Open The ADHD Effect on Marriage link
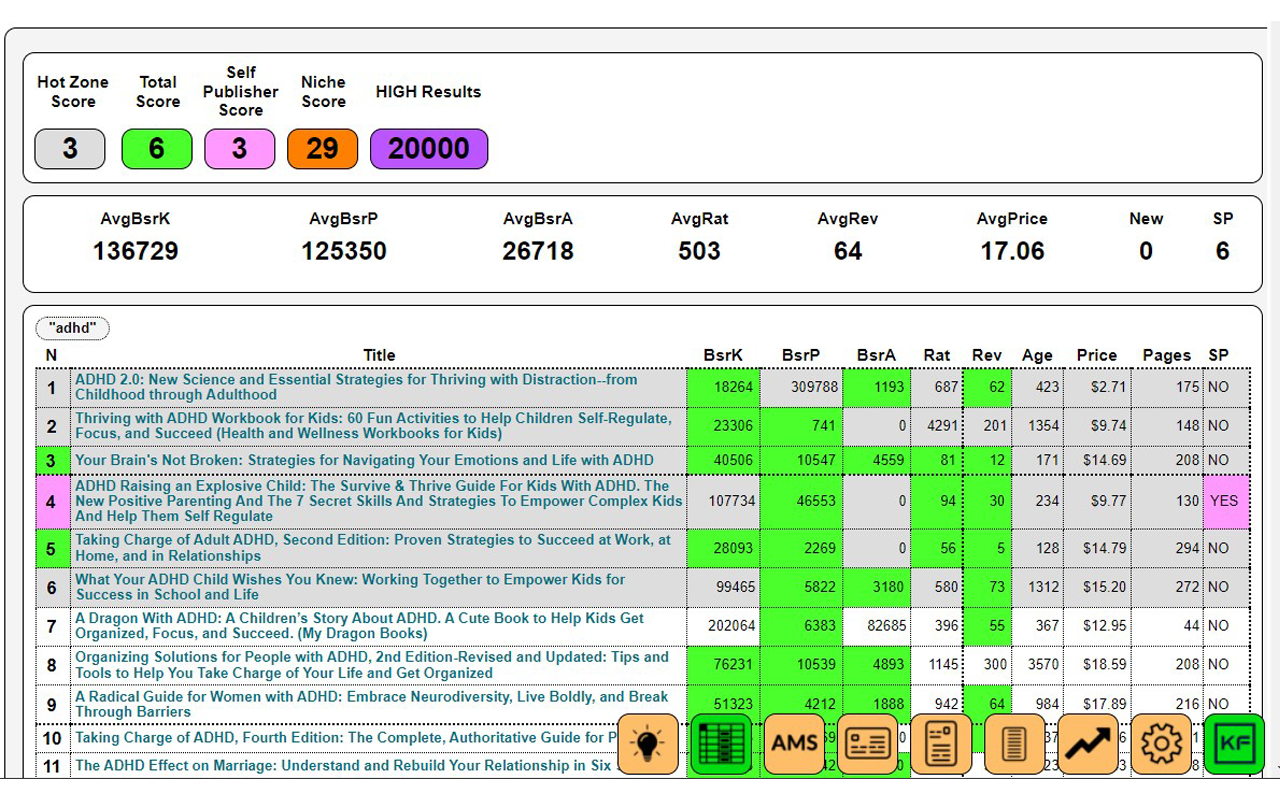This screenshot has width=1280, height=800. [343, 766]
